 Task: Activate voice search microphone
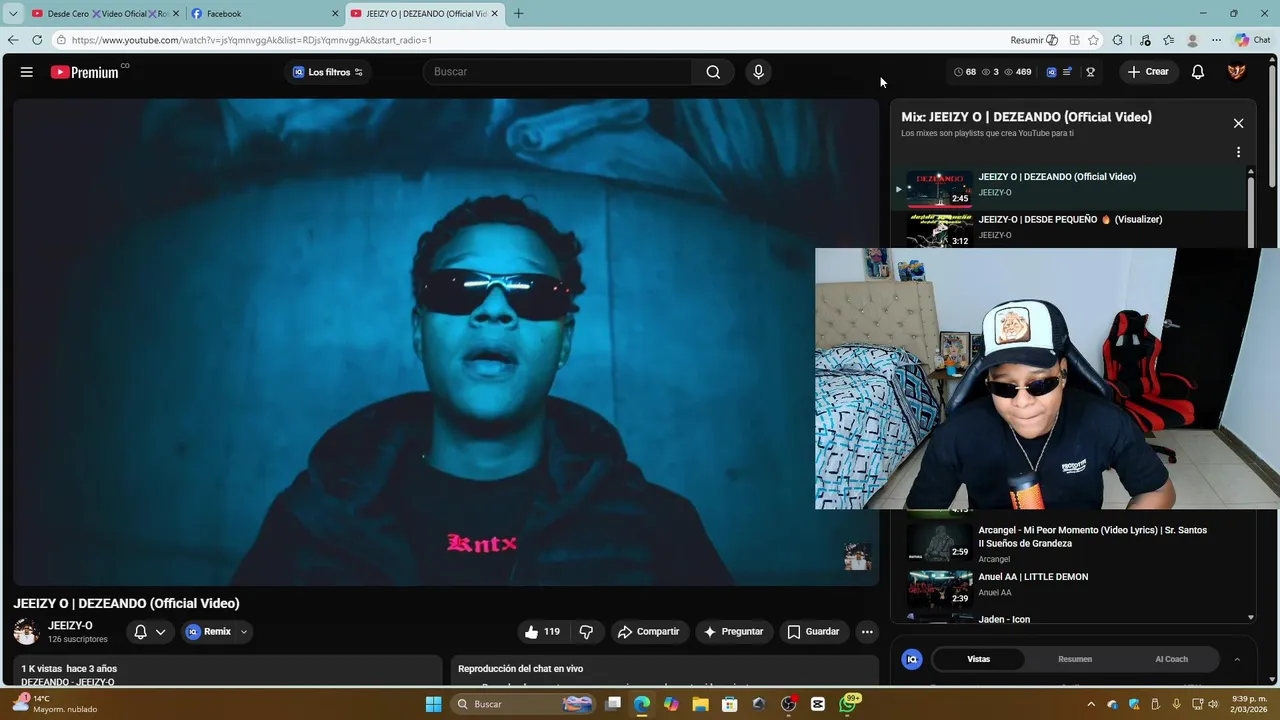coord(758,72)
